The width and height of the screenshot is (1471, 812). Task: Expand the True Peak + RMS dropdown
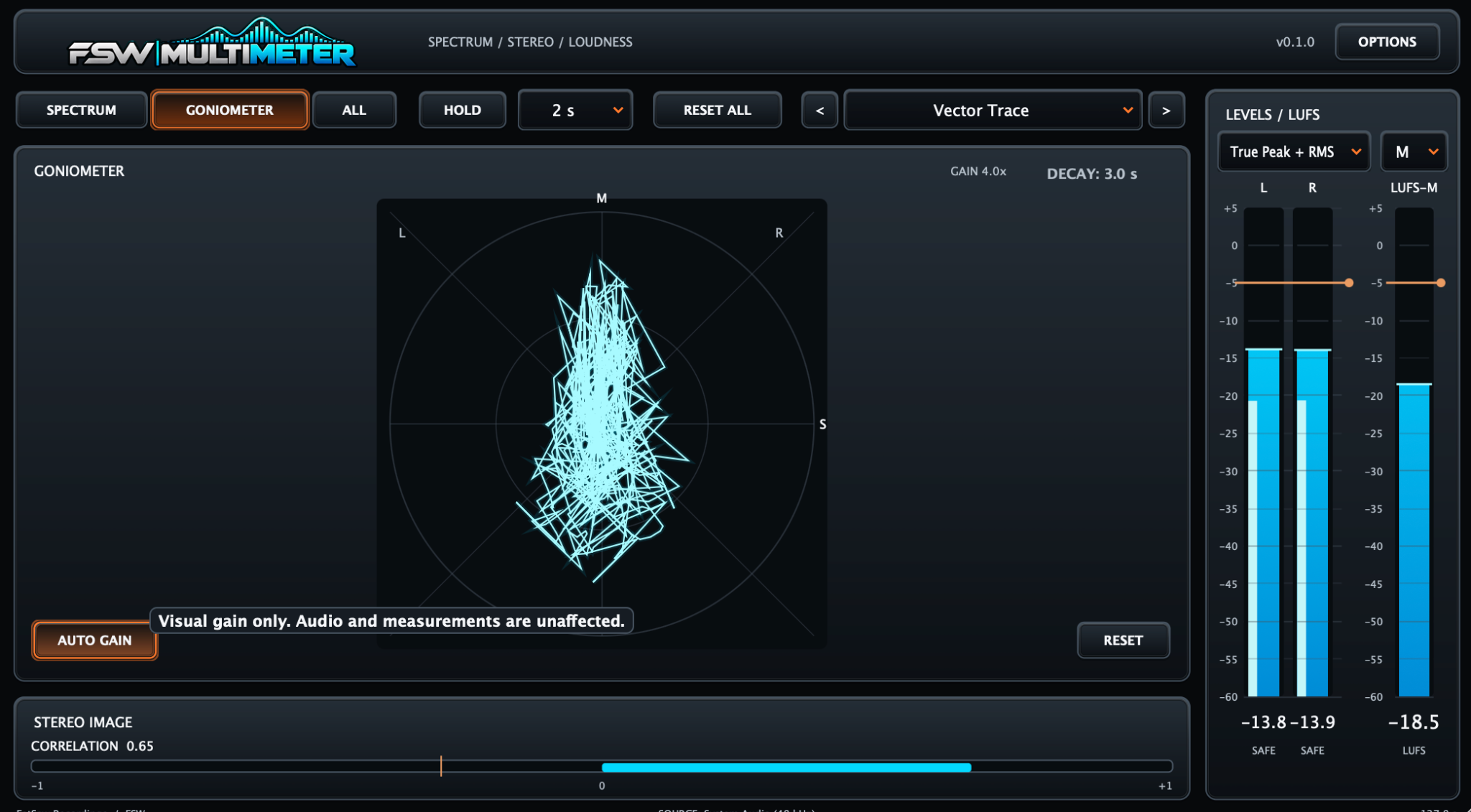pyautogui.click(x=1294, y=151)
